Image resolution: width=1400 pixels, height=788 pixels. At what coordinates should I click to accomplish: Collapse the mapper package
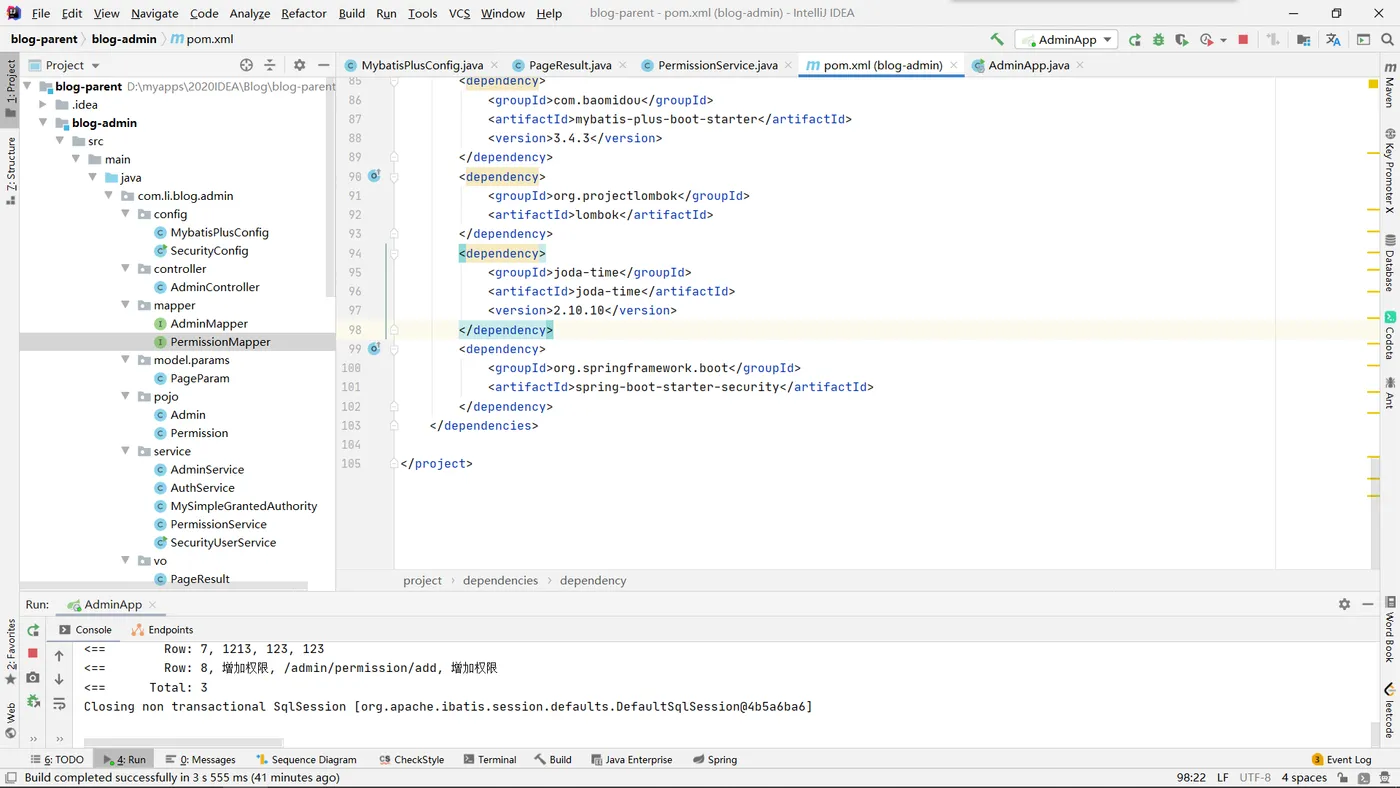pyautogui.click(x=126, y=305)
